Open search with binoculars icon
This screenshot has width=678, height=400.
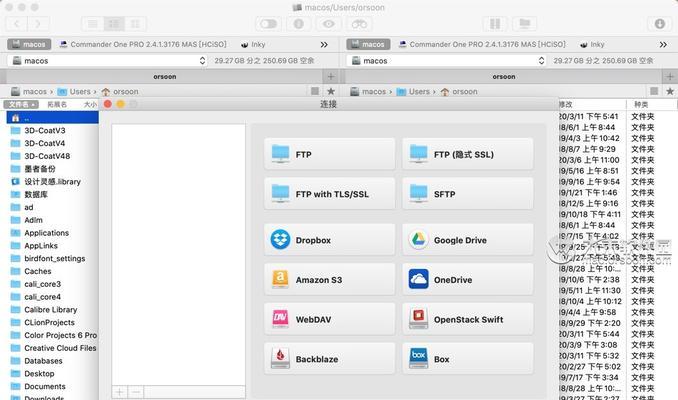click(359, 24)
